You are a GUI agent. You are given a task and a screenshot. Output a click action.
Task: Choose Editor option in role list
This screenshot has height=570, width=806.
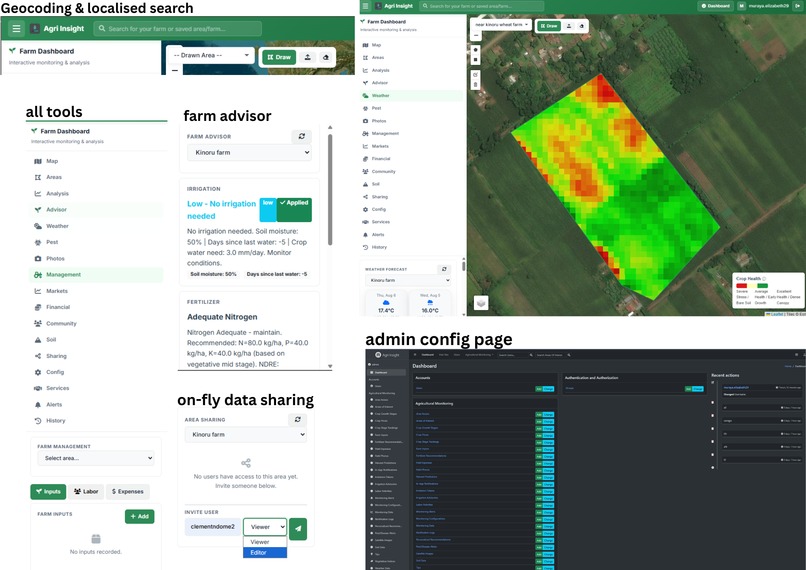click(x=265, y=553)
